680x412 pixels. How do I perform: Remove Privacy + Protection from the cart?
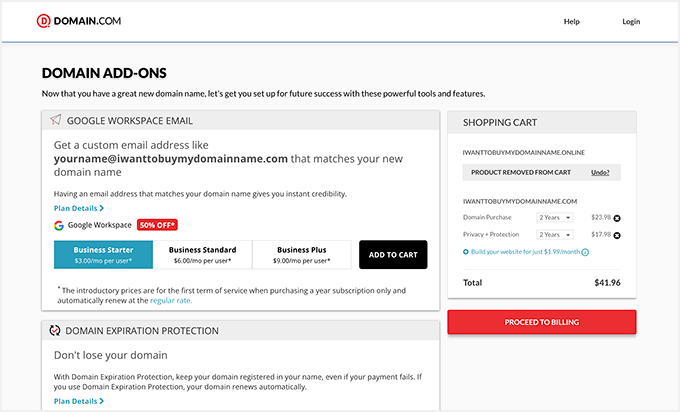click(x=617, y=235)
